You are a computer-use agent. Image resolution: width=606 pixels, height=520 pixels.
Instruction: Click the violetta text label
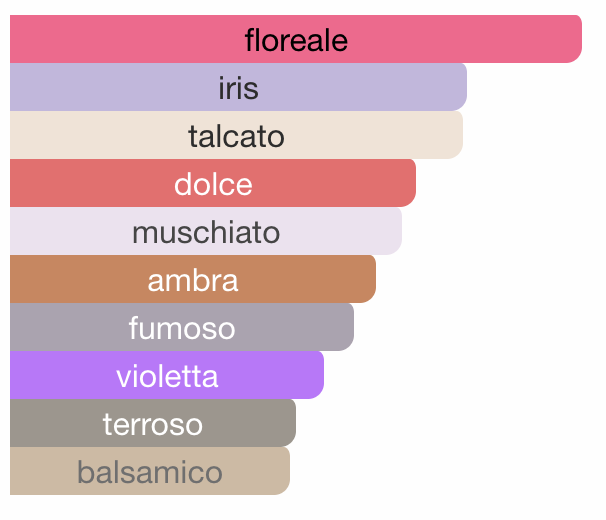(x=167, y=376)
